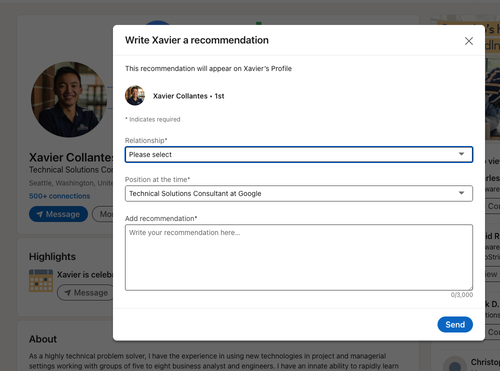The height and width of the screenshot is (371, 500).
Task: Click Relationship dropdown arrow icon
Action: (461, 154)
